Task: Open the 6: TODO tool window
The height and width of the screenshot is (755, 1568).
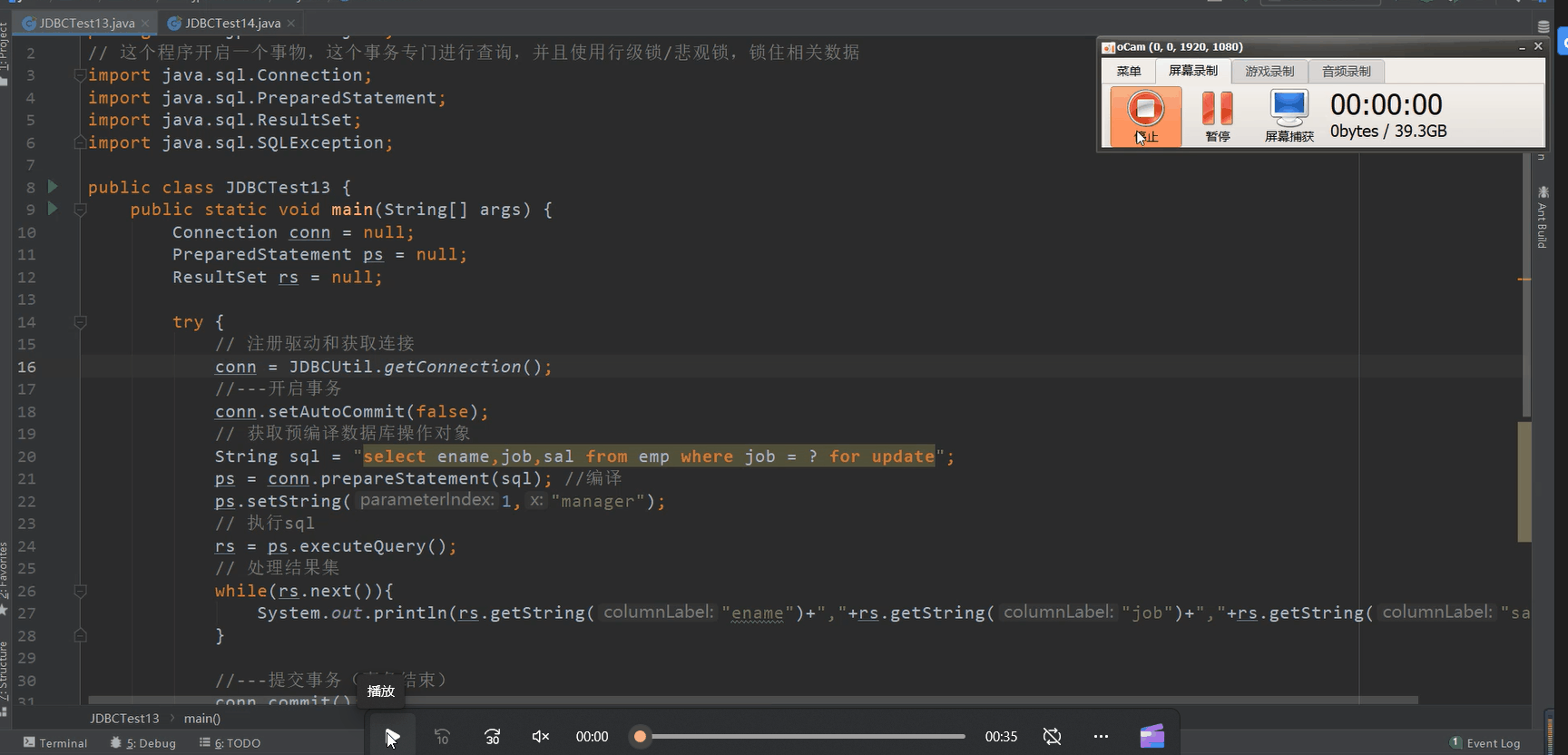Action: pyautogui.click(x=230, y=742)
